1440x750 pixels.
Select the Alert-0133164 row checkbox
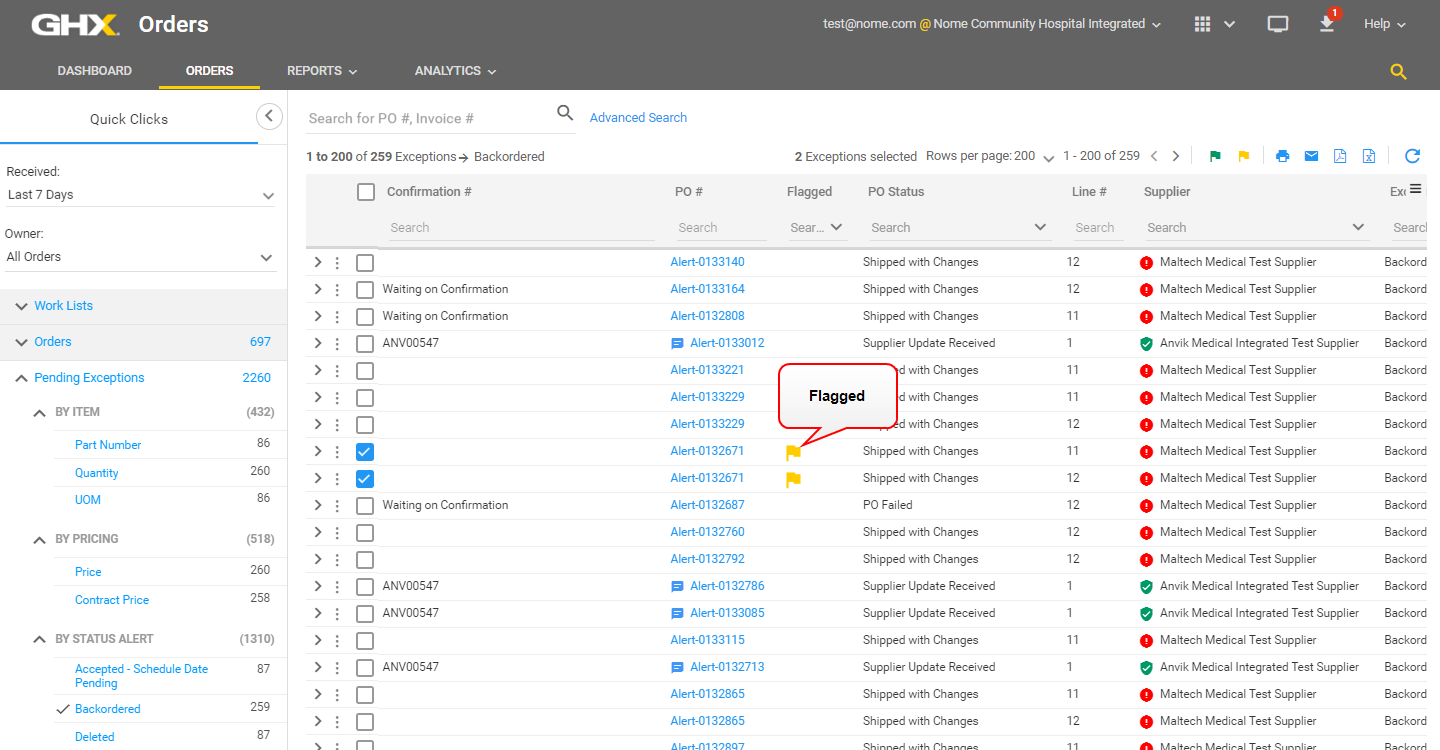pos(365,289)
